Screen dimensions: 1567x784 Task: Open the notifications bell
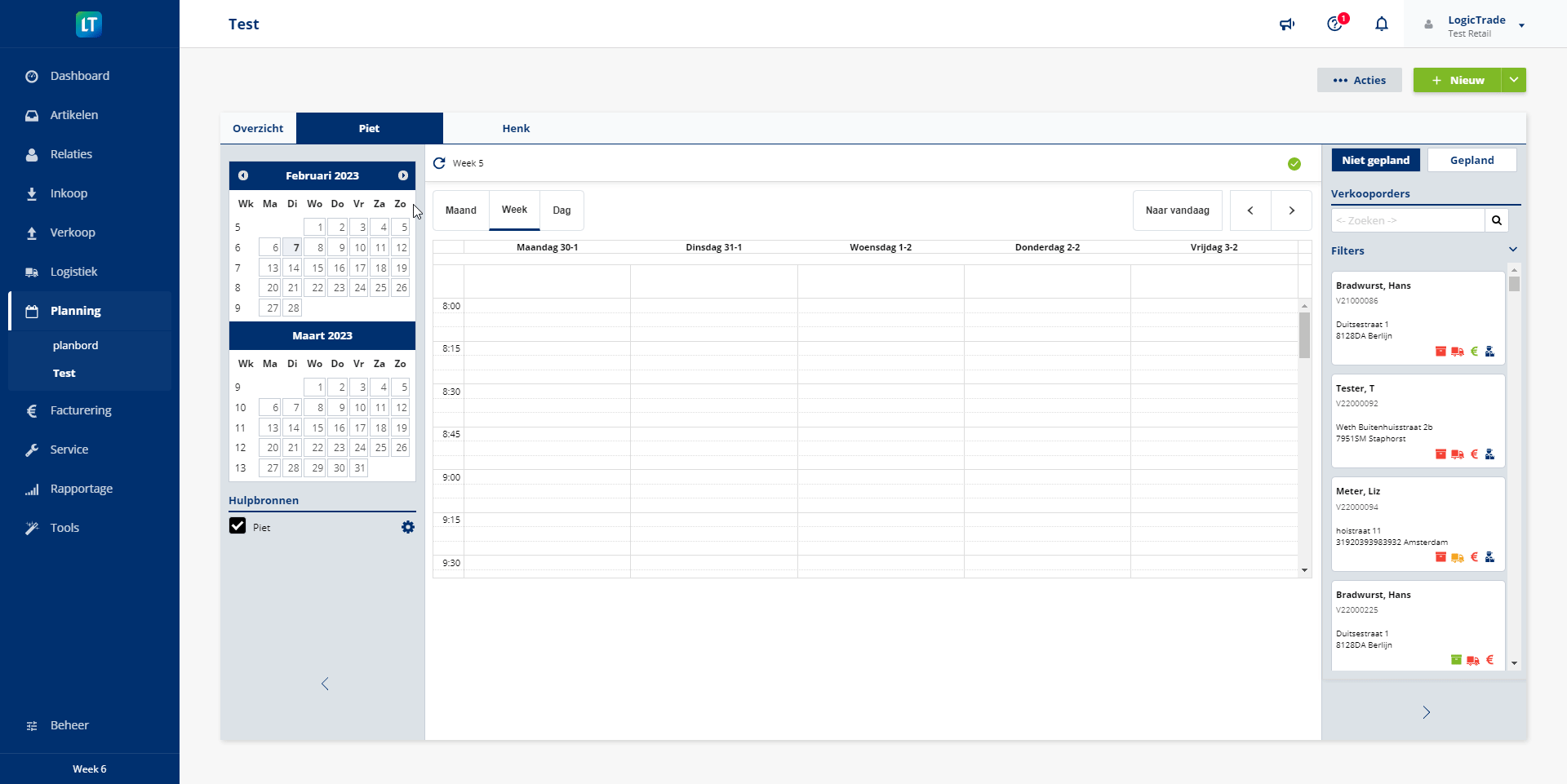point(1381,24)
